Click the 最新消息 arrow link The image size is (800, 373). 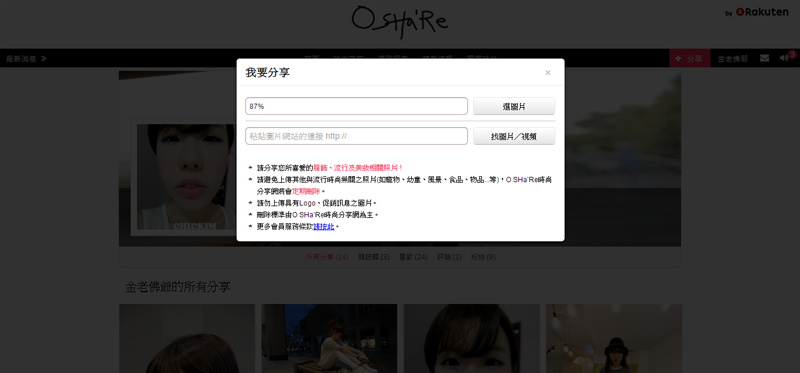(x=27, y=59)
